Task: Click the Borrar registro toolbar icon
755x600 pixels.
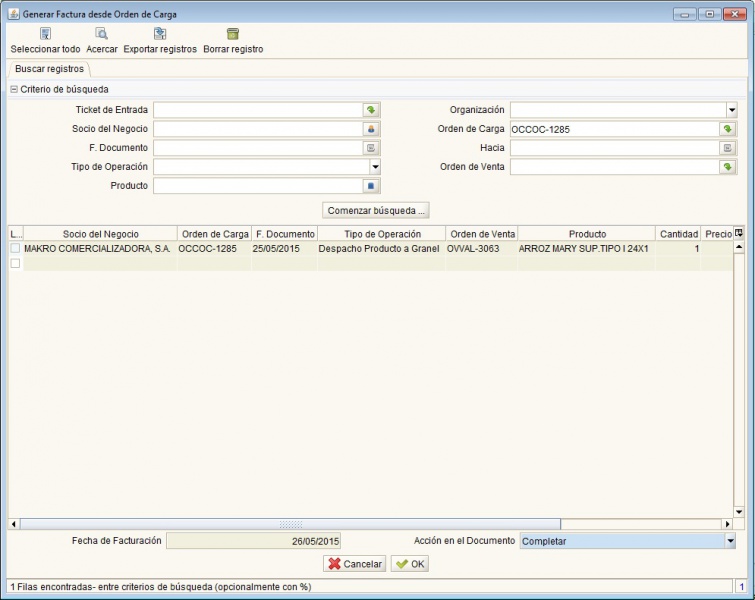Action: click(233, 33)
